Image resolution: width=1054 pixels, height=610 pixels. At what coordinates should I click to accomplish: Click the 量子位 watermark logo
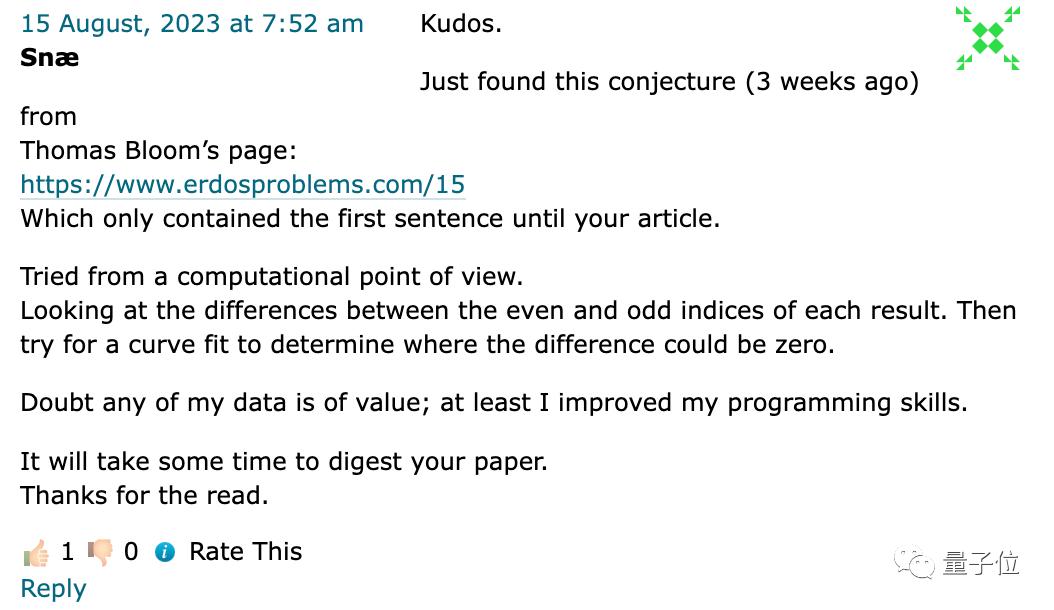click(960, 564)
